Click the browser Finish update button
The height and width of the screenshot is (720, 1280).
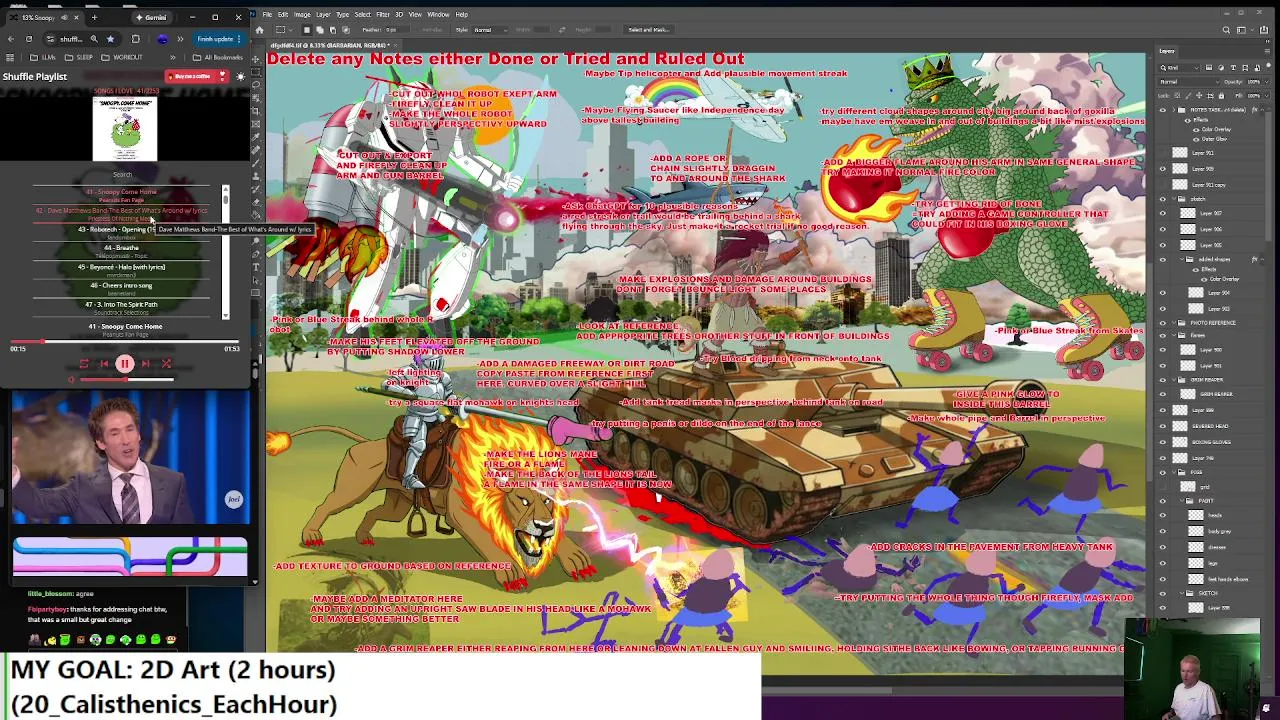218,39
